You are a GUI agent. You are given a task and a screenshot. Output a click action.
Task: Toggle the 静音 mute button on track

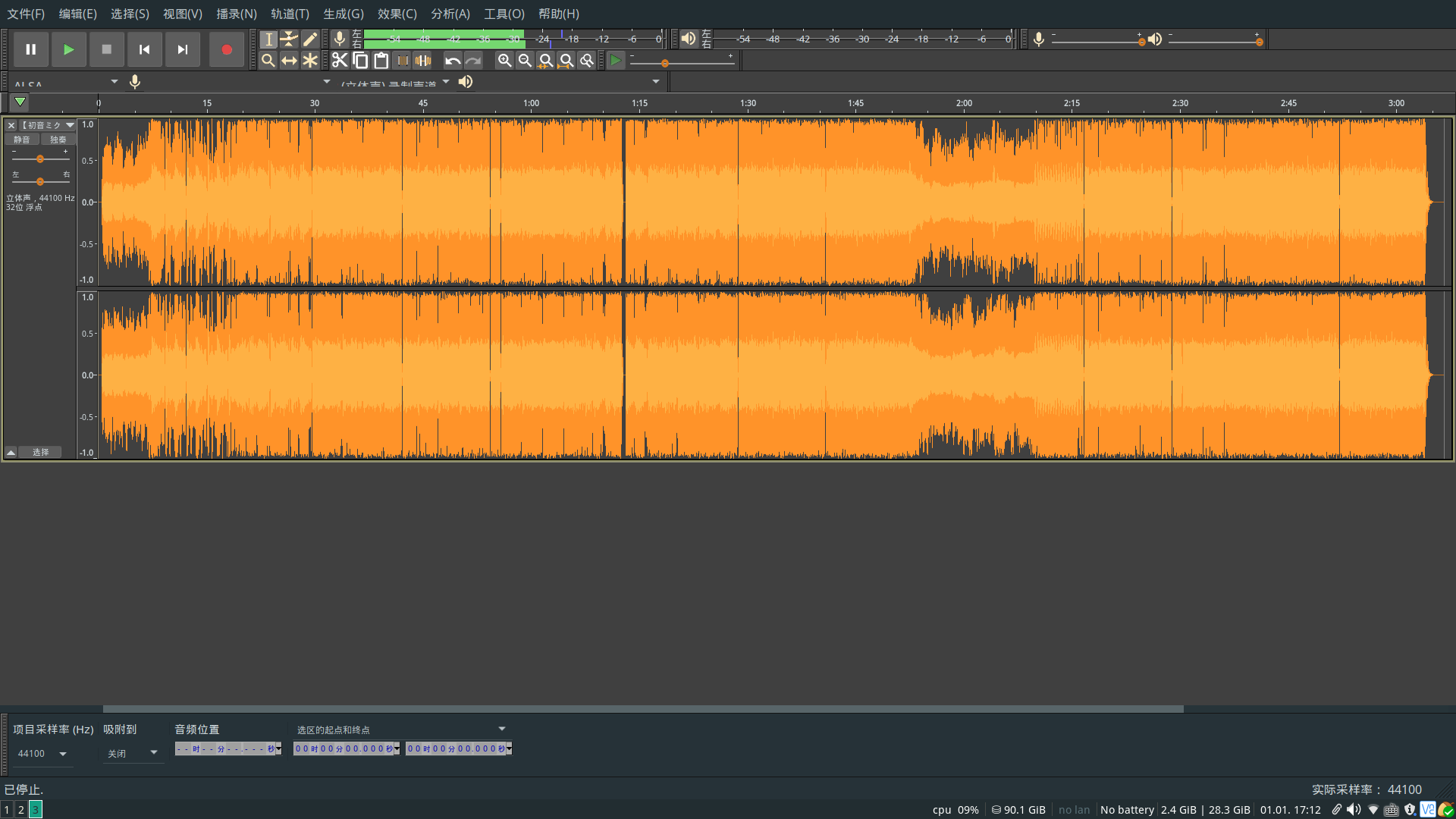tap(22, 140)
